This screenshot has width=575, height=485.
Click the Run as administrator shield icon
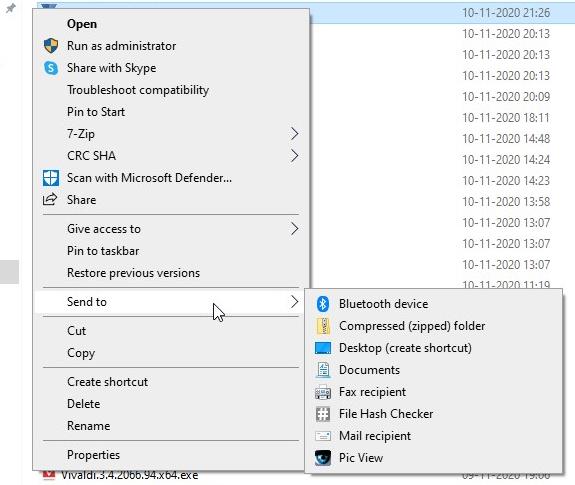[51, 46]
